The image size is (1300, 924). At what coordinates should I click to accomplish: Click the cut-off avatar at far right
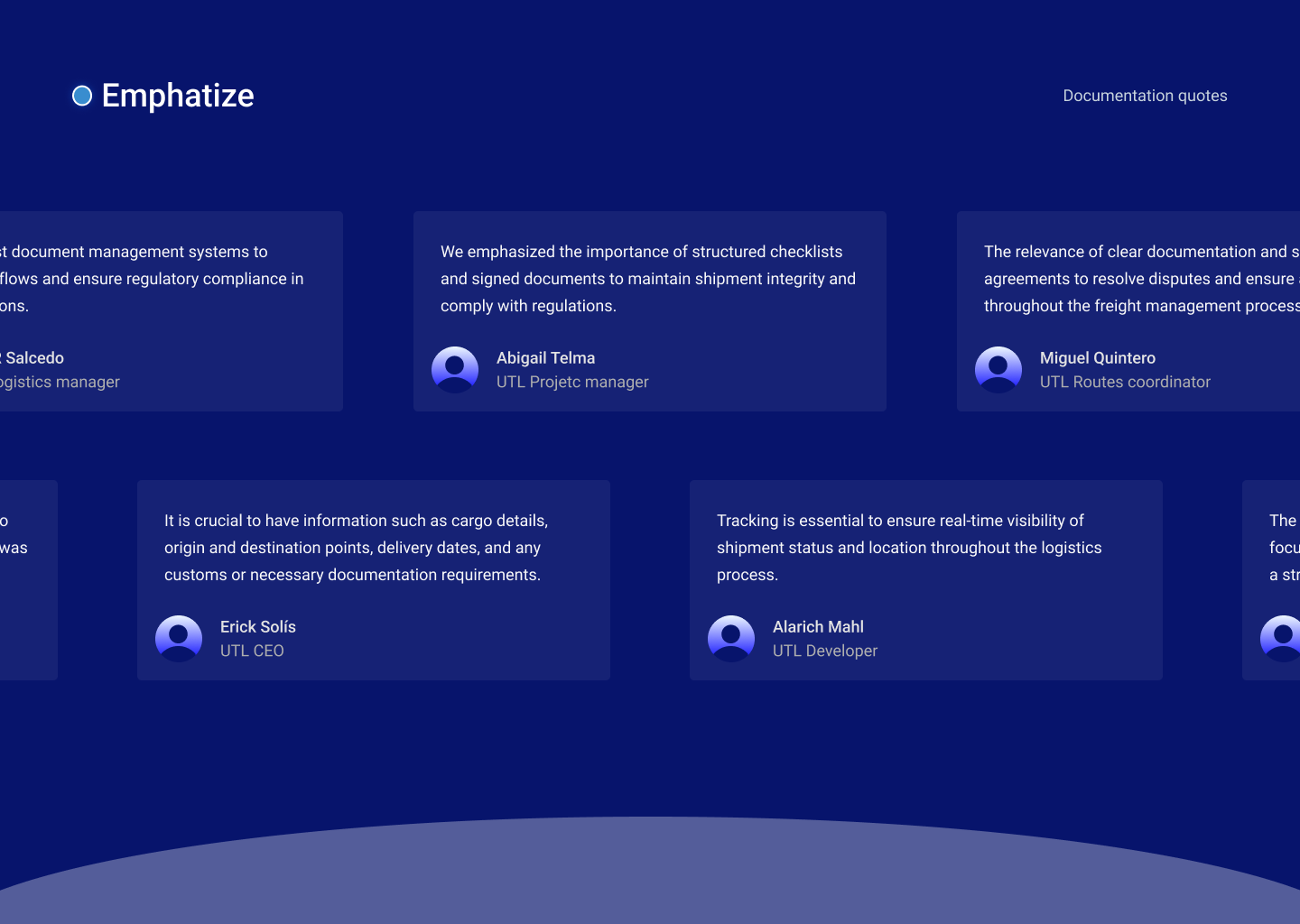coord(1282,639)
